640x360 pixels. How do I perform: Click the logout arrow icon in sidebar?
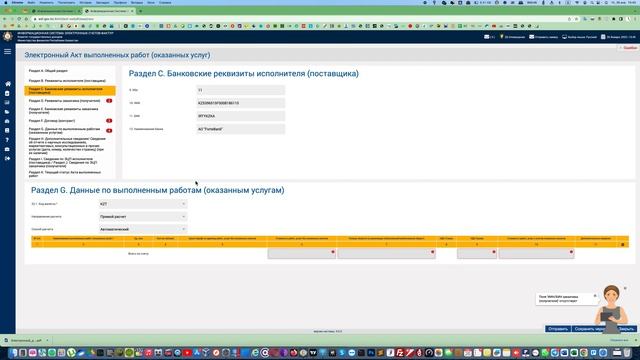point(7,158)
